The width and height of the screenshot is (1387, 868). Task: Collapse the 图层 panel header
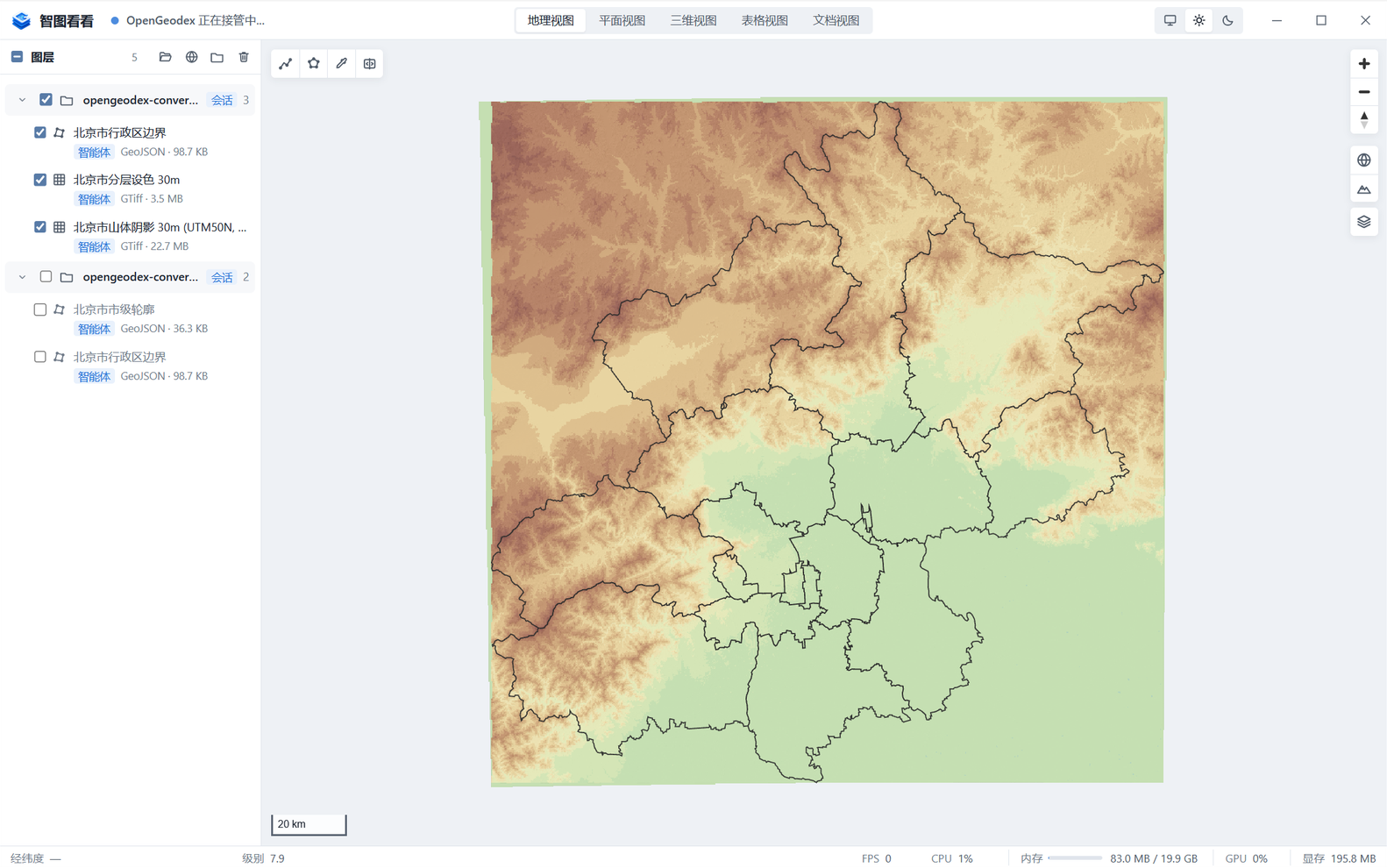coord(17,57)
